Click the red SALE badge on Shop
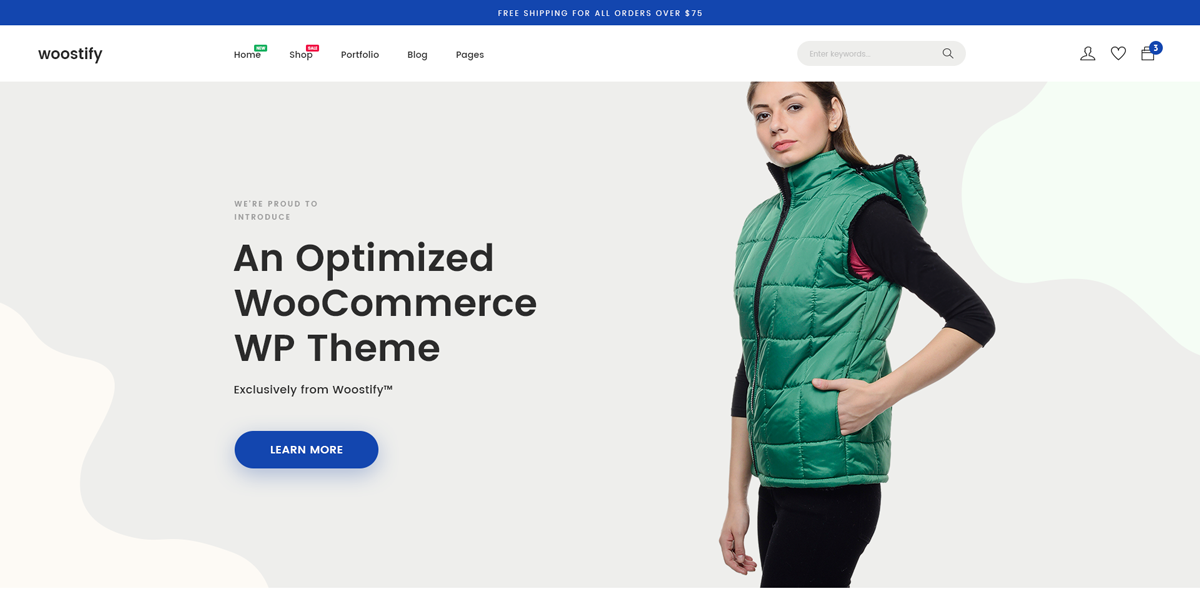This screenshot has height=600, width=1200. (x=313, y=47)
